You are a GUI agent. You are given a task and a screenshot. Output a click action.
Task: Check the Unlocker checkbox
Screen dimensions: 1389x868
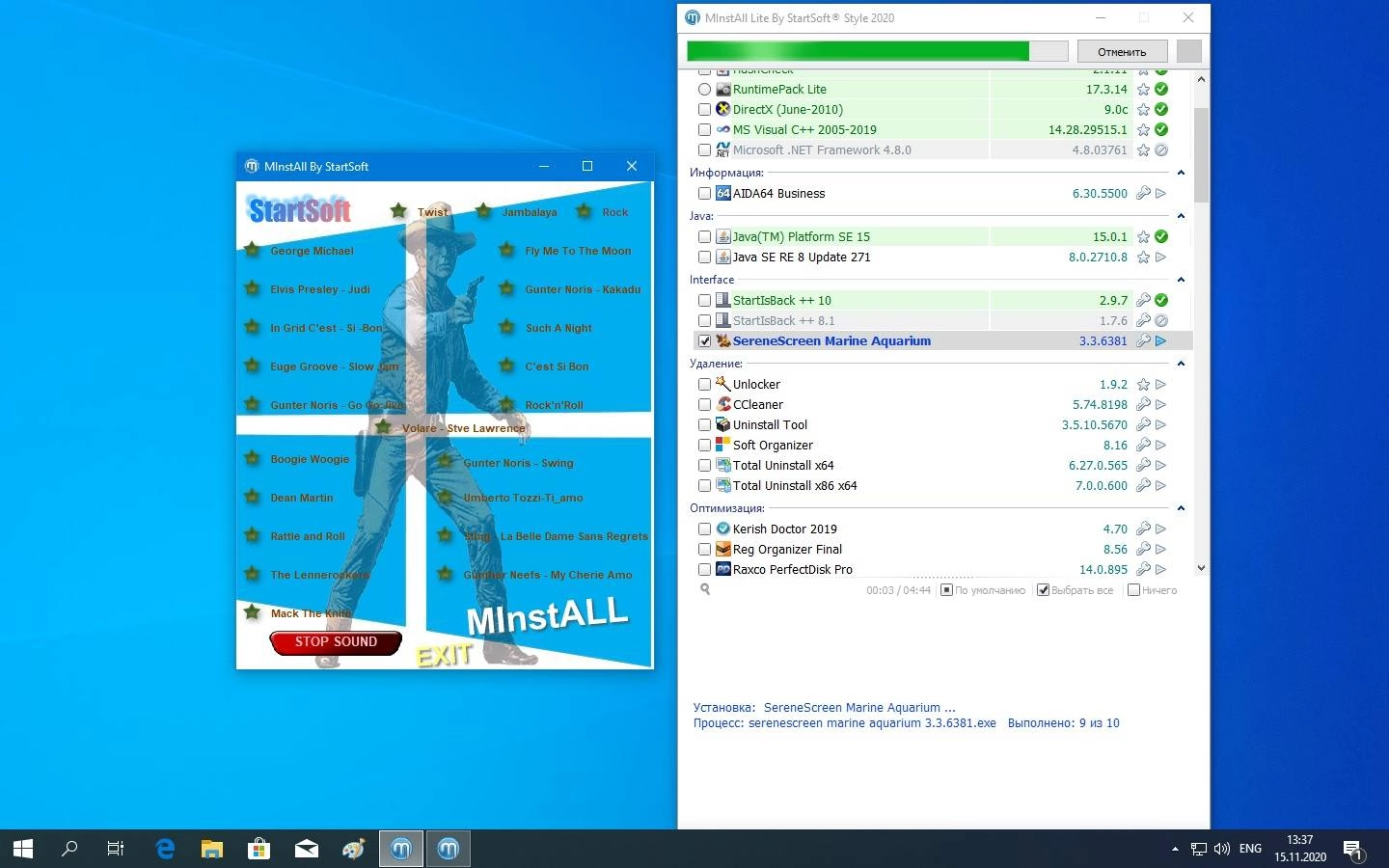pyautogui.click(x=704, y=385)
